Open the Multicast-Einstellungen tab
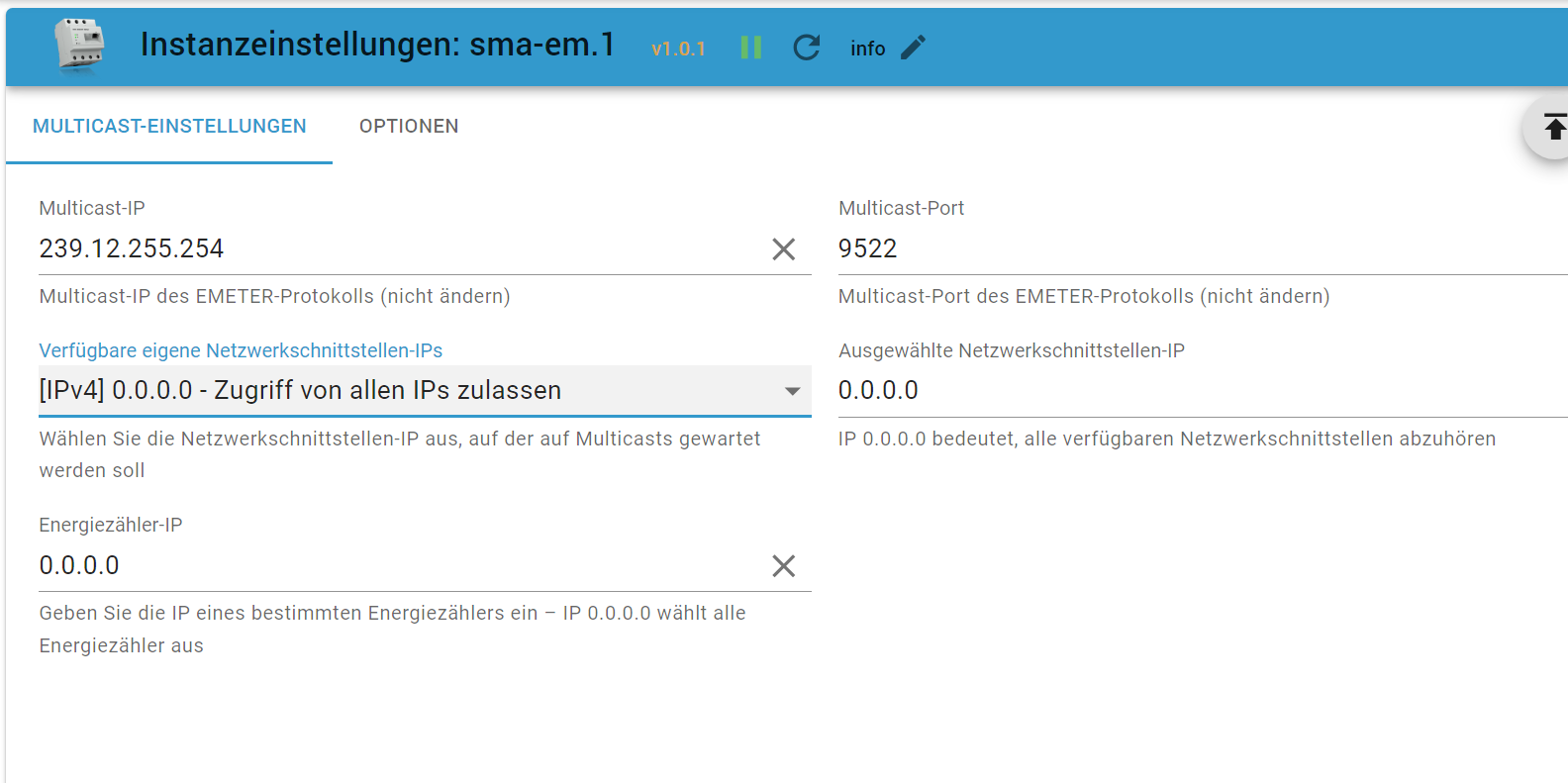Image resolution: width=1568 pixels, height=783 pixels. [169, 126]
